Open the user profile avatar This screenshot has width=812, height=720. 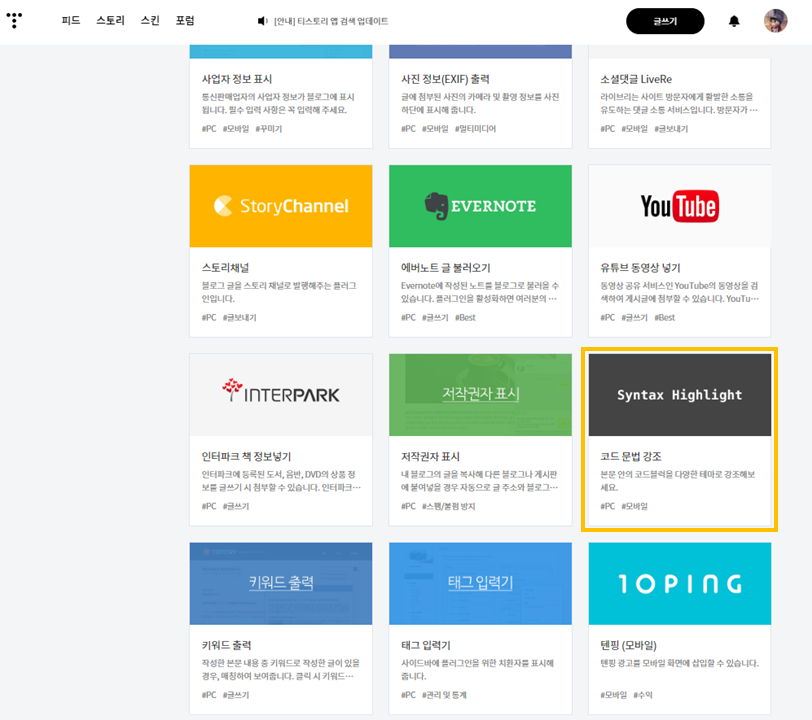click(775, 21)
